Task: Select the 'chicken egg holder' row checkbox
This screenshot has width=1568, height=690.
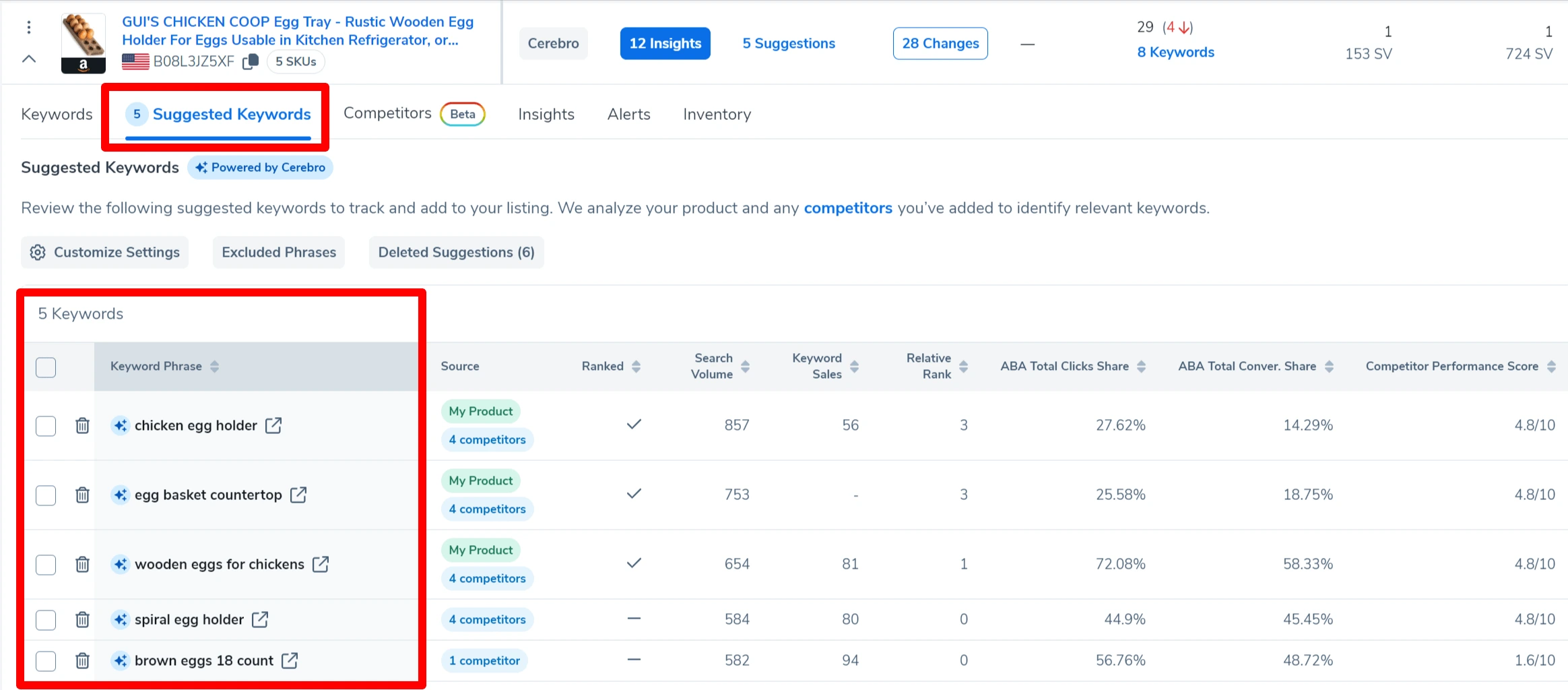Action: 46,426
